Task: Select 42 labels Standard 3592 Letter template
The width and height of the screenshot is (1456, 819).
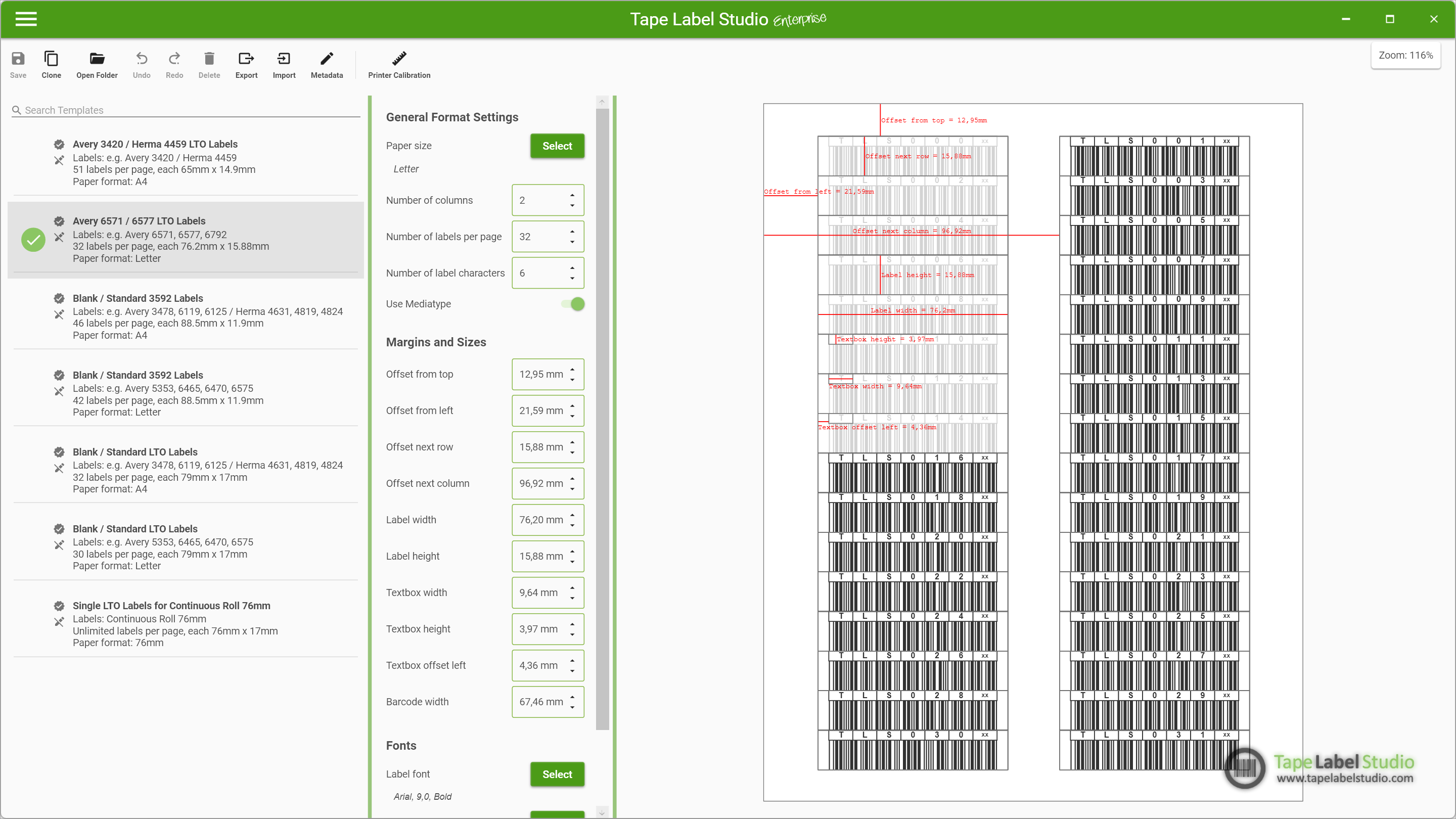Action: 186,393
